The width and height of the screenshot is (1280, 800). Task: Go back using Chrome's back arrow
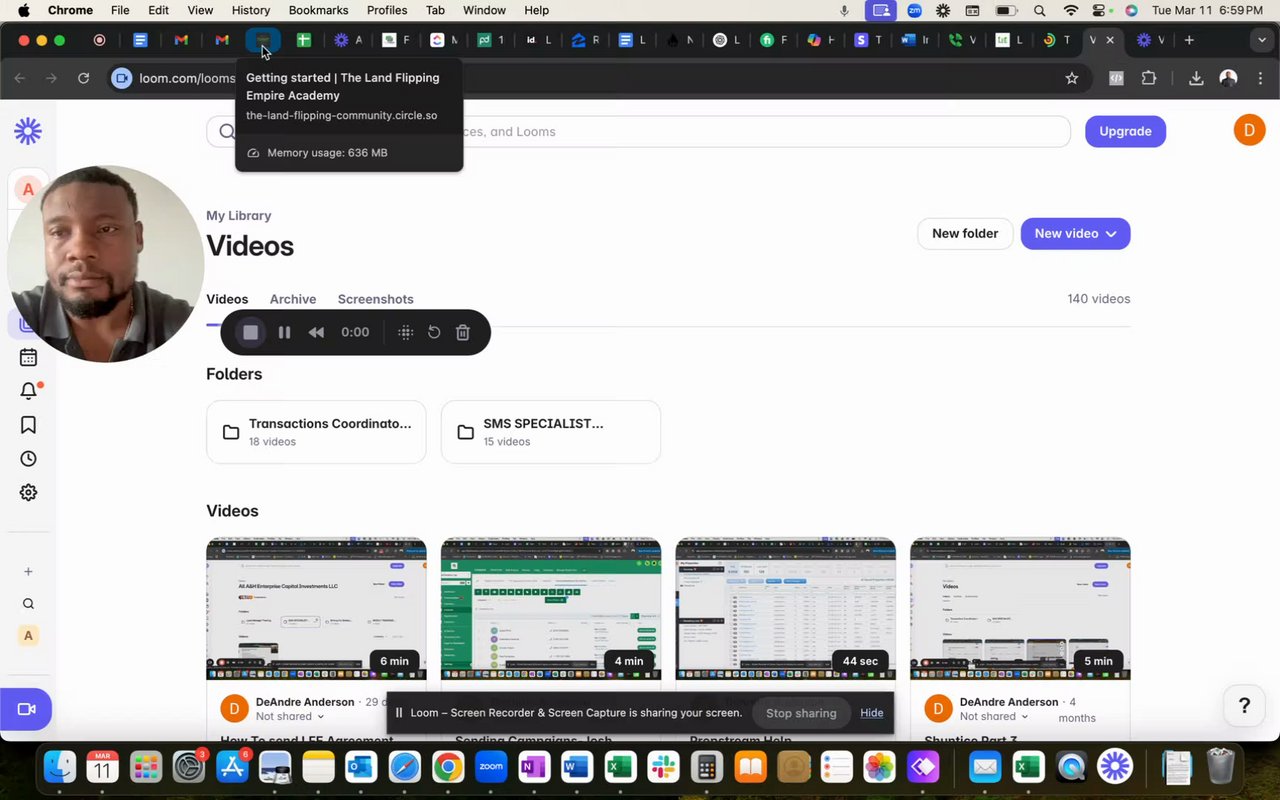tap(20, 78)
